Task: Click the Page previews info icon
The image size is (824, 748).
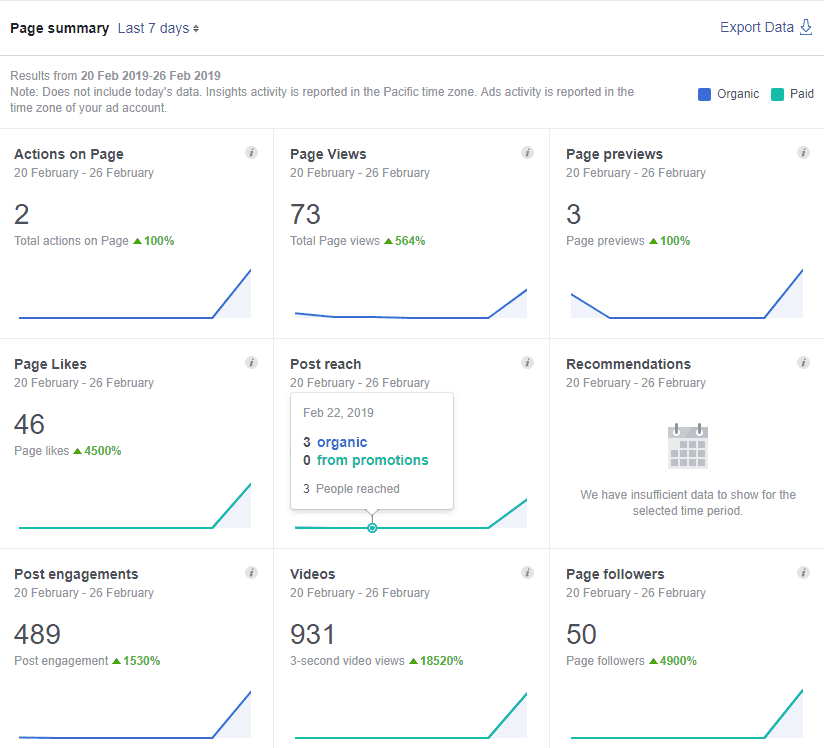Action: [x=803, y=153]
